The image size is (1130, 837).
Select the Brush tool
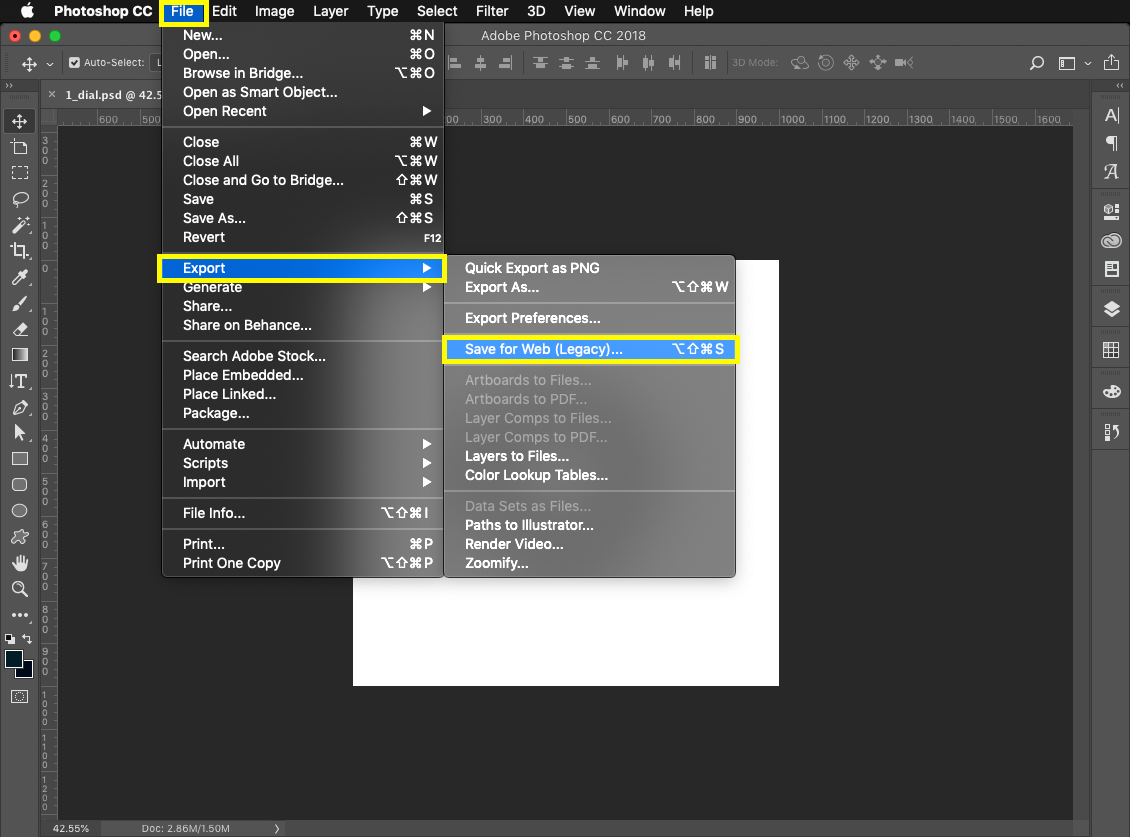click(x=19, y=304)
